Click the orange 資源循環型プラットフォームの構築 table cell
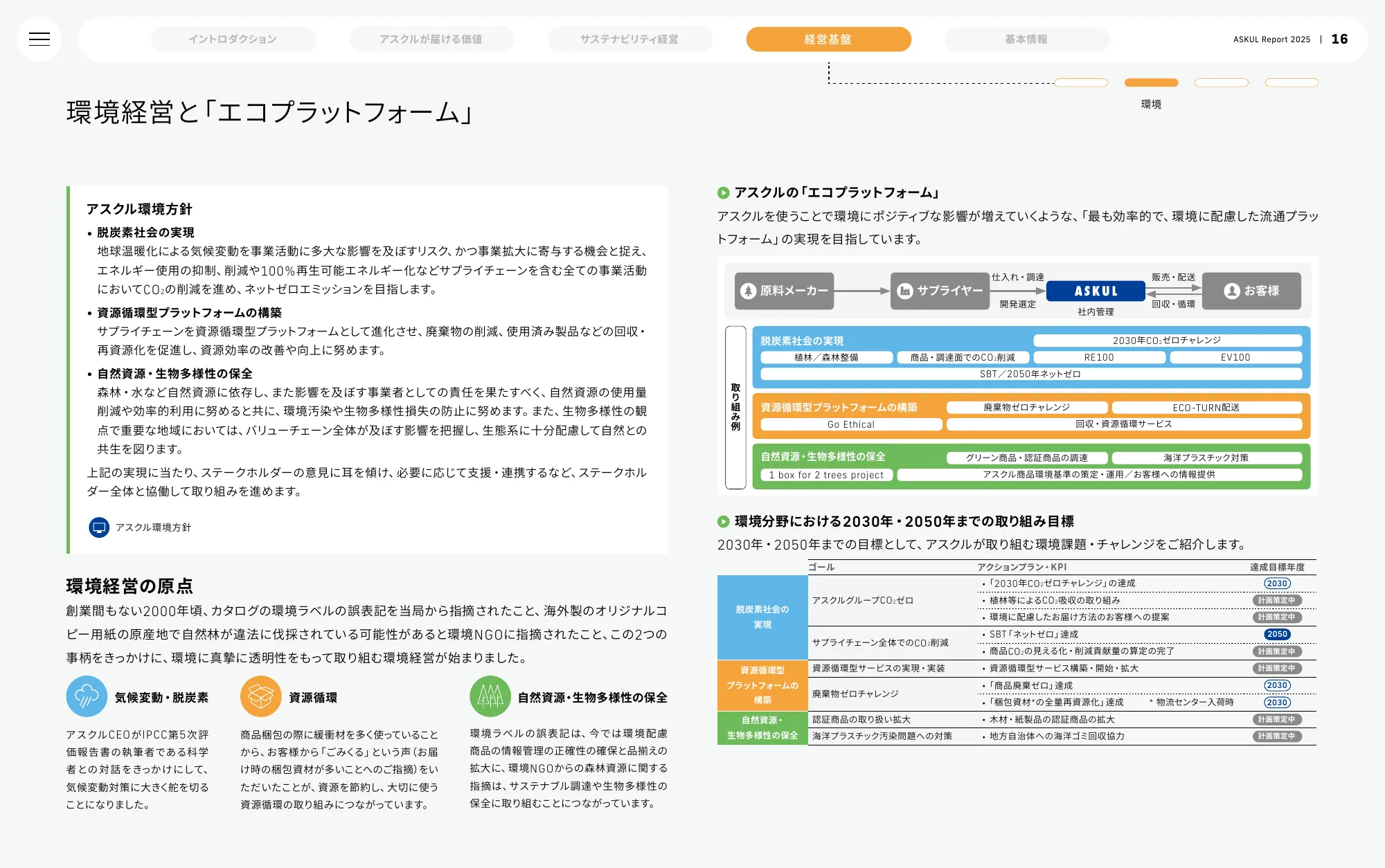The height and width of the screenshot is (868, 1385). (762, 685)
